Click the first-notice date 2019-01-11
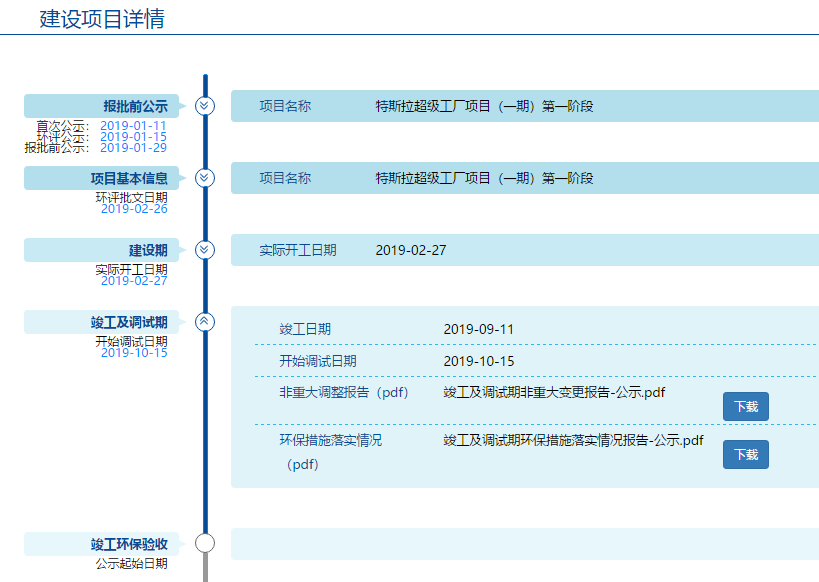819x582 pixels. [133, 126]
